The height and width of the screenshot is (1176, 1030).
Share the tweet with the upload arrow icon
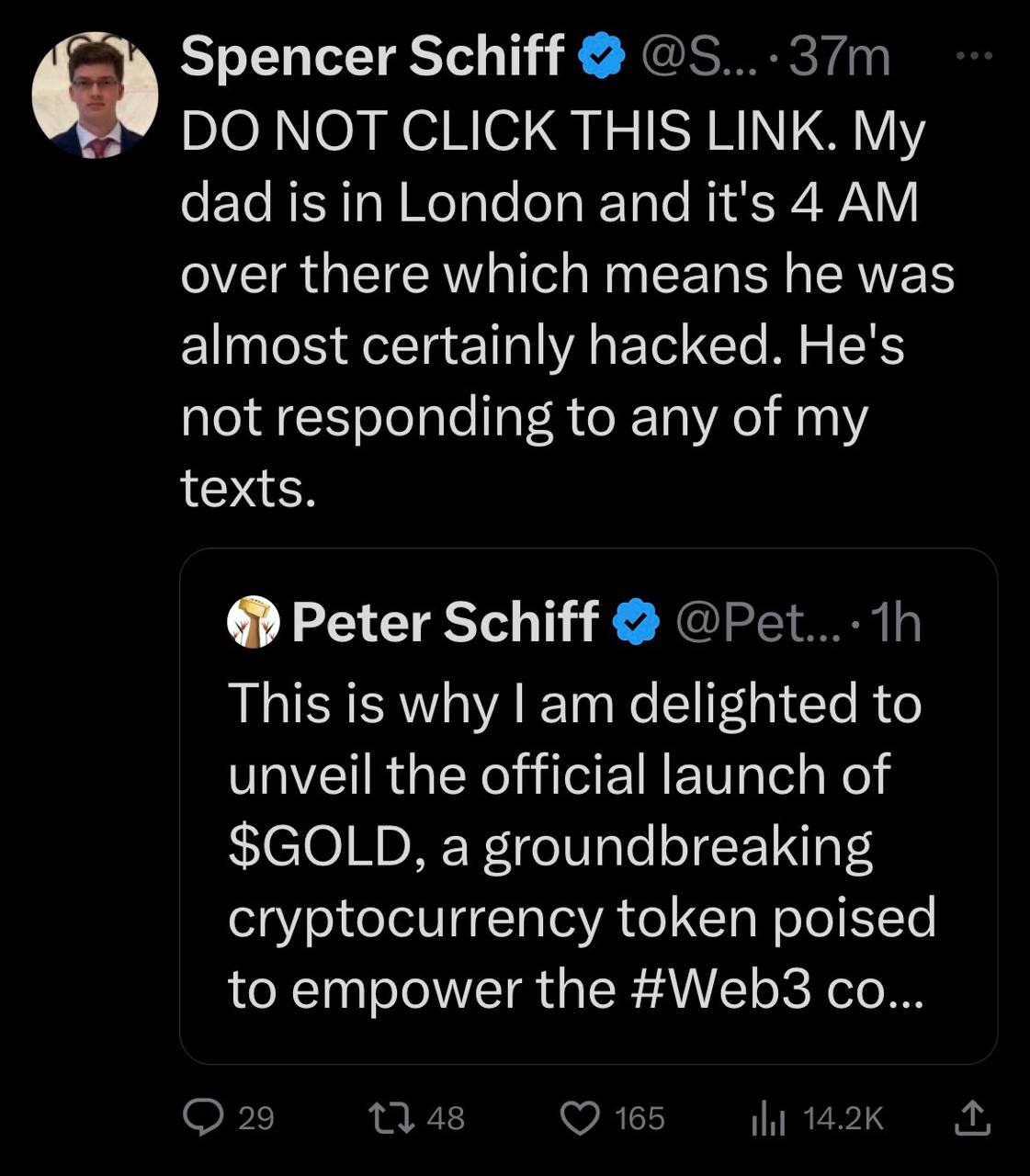pos(973,1117)
